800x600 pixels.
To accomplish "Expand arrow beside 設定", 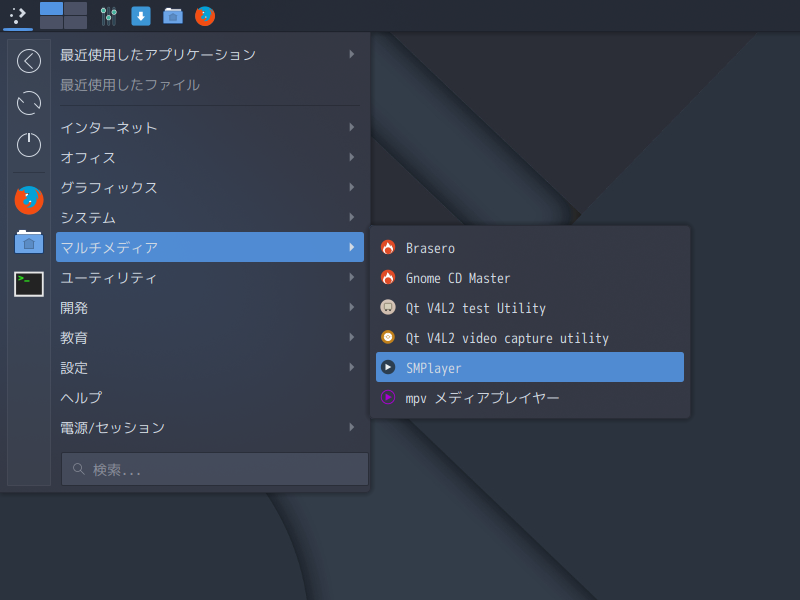I will (x=352, y=367).
